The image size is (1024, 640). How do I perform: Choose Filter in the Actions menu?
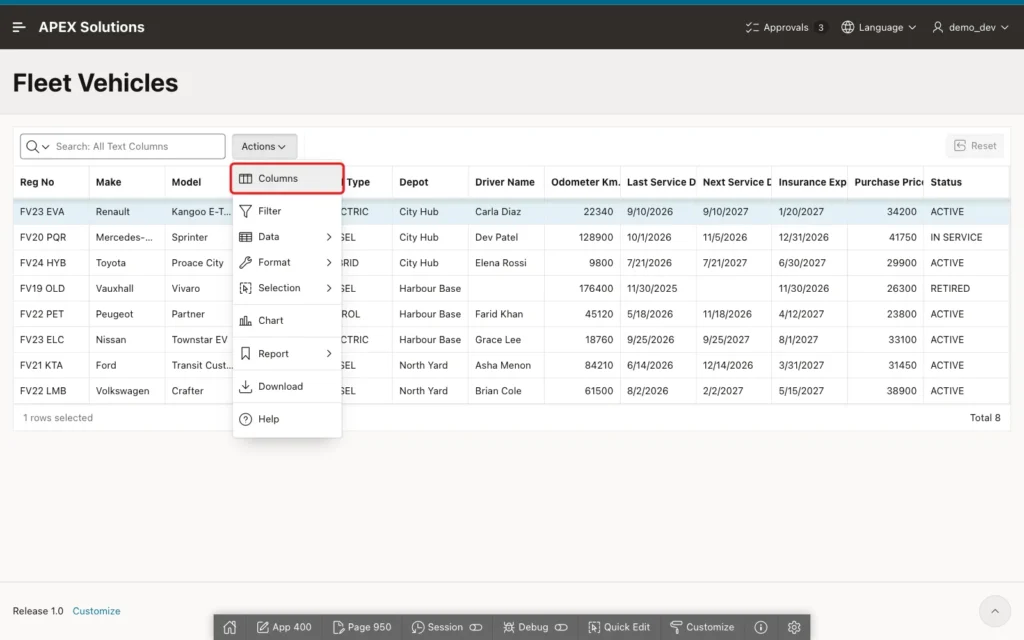click(287, 211)
